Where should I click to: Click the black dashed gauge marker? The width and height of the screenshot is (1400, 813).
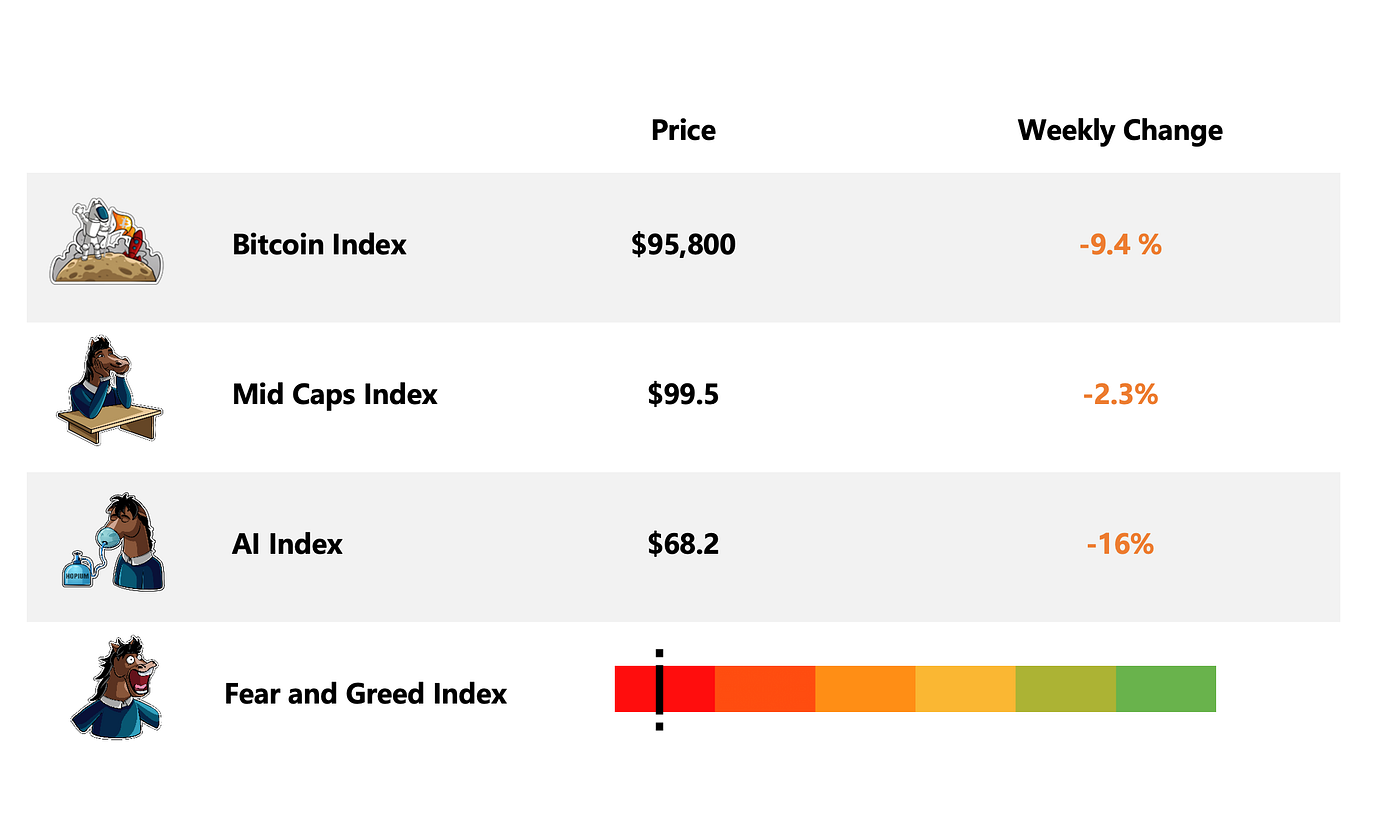[x=659, y=689]
